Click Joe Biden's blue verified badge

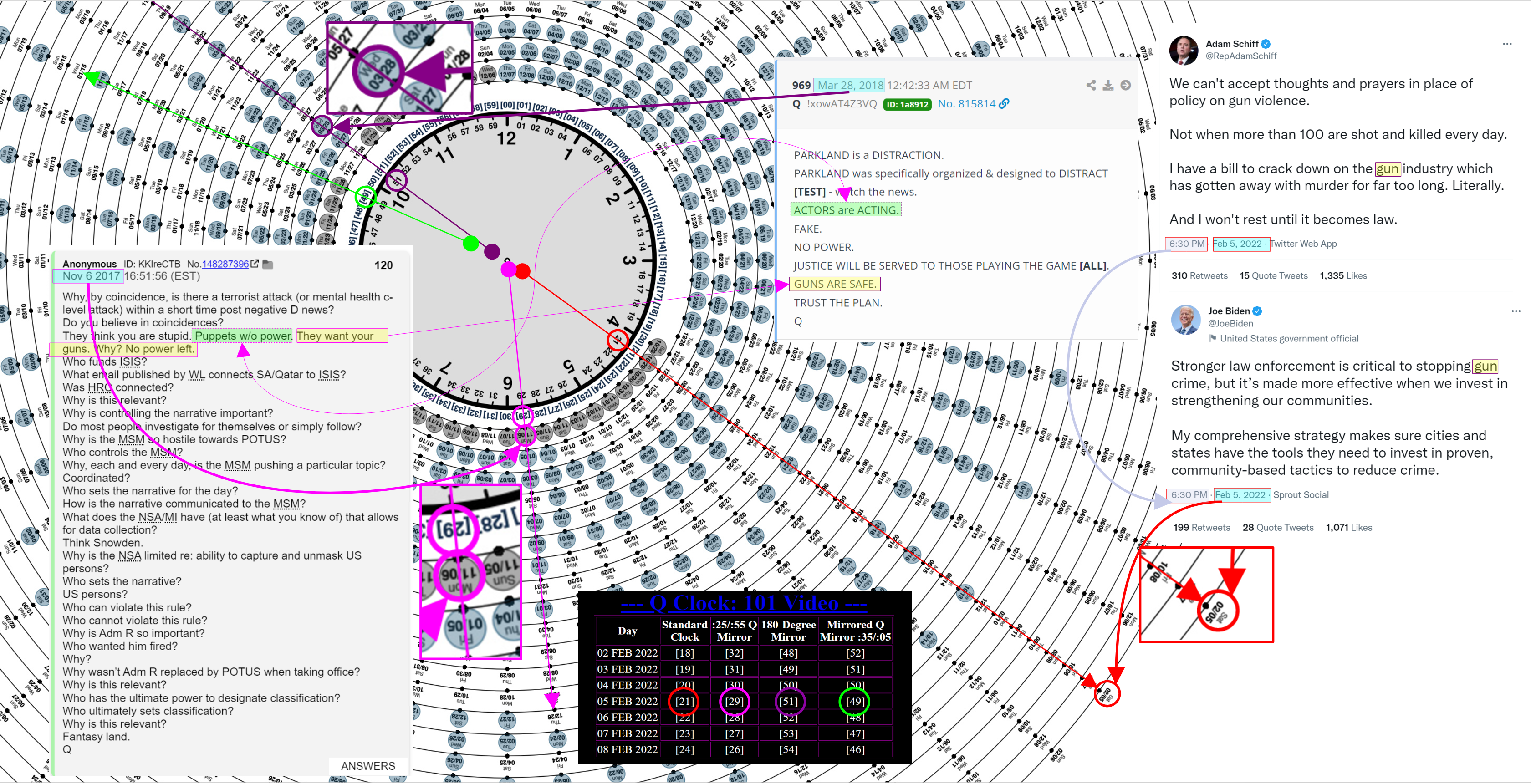[x=1256, y=311]
